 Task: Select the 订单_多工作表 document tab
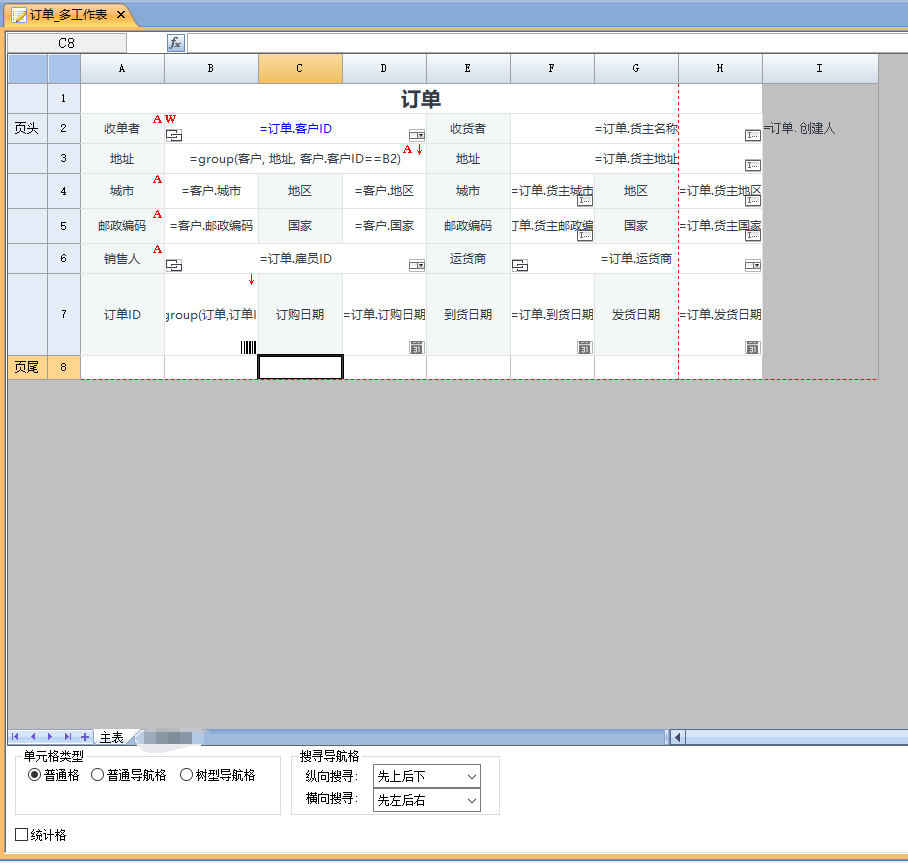(x=67, y=15)
